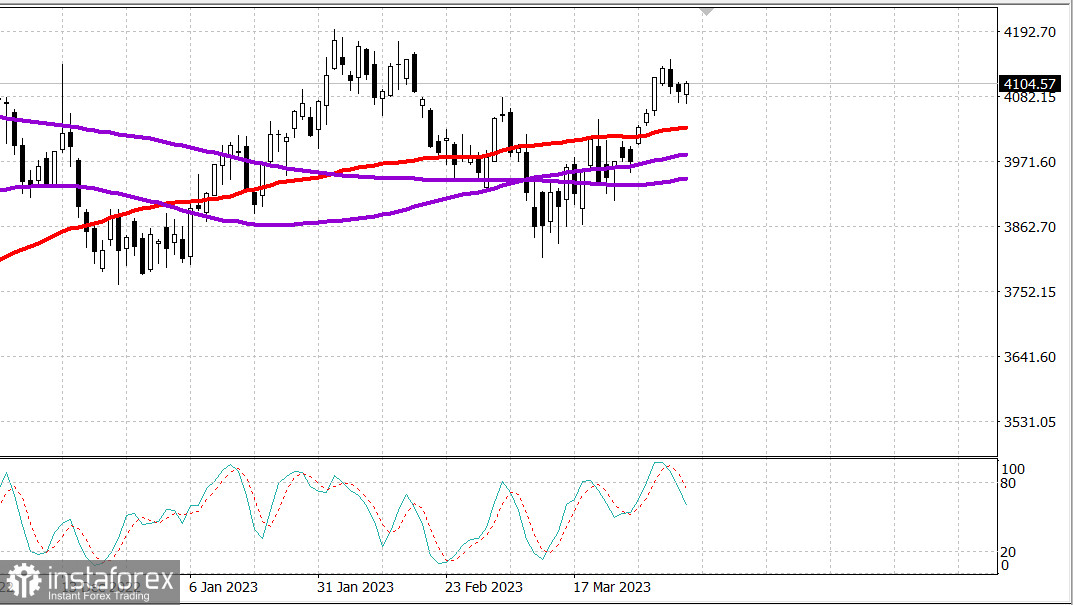Screen dimensions: 1073x605
Task: Click the 6 Jan 2023 date label
Action: point(223,587)
